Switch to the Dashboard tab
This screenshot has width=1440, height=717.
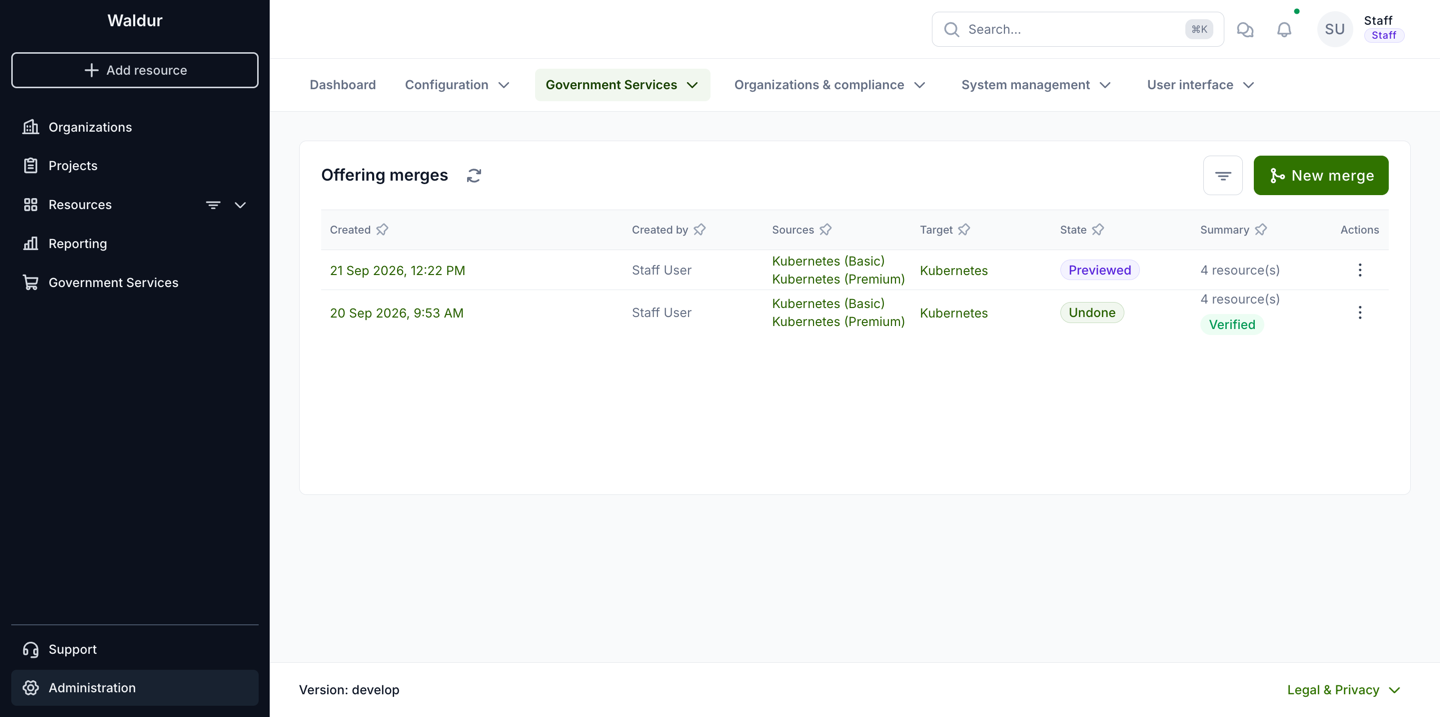click(343, 85)
